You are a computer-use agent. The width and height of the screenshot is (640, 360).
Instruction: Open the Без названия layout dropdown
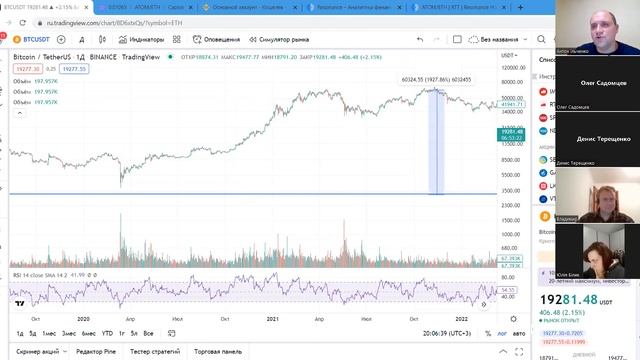click(498, 40)
